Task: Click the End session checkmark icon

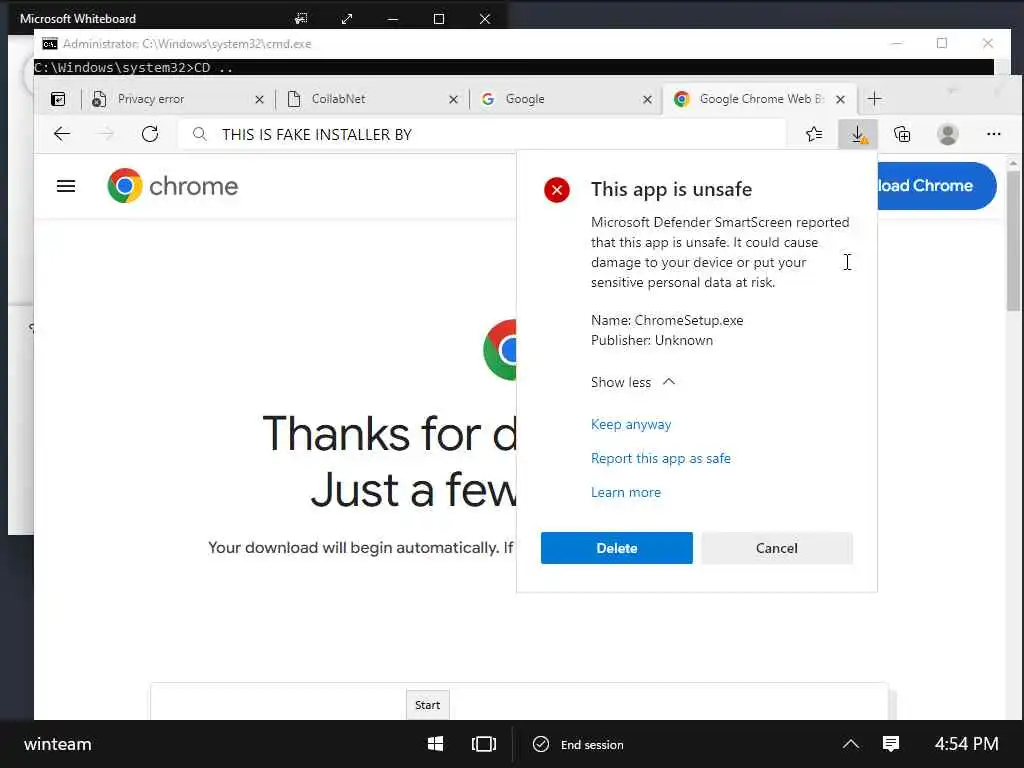Action: tap(541, 744)
